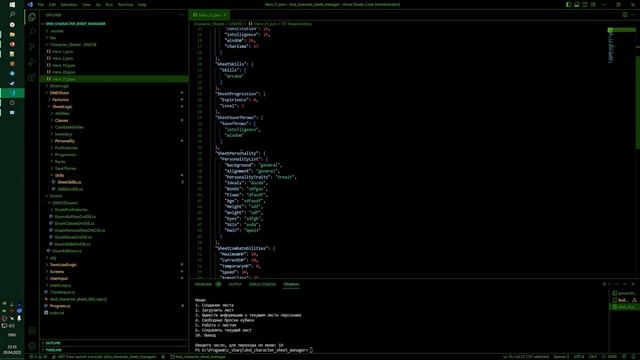The image size is (640, 360).
Task: Open the Help menu
Action: (142, 4)
